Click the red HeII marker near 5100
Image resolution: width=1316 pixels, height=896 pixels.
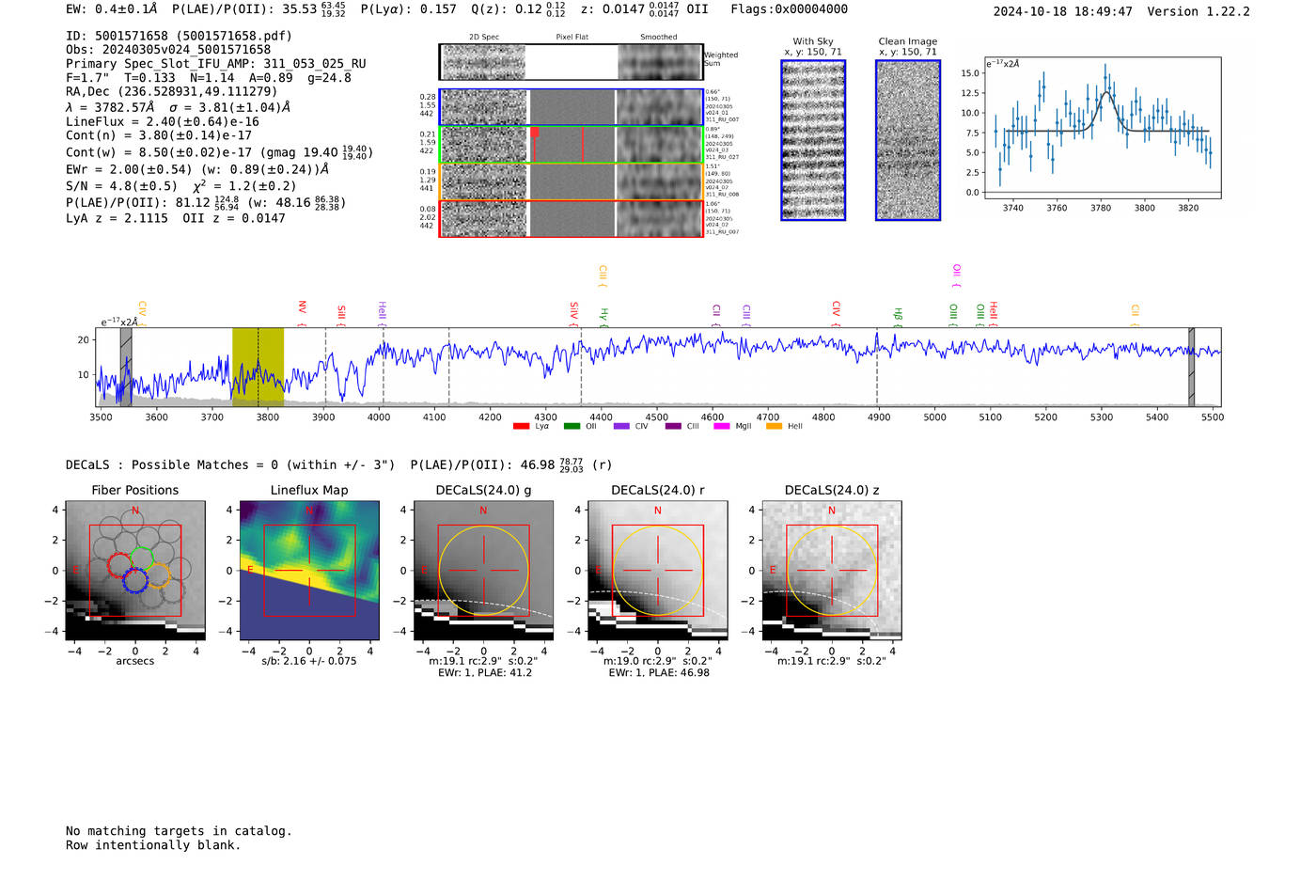(993, 314)
